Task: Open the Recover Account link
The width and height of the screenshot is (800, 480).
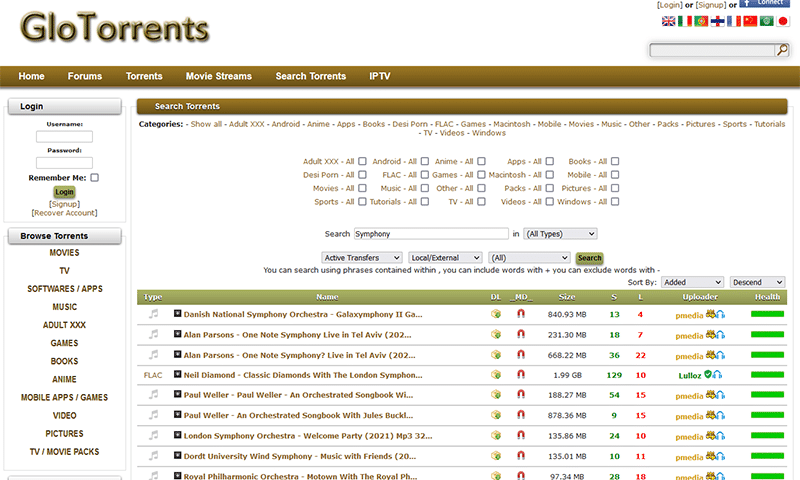Action: (x=64, y=213)
